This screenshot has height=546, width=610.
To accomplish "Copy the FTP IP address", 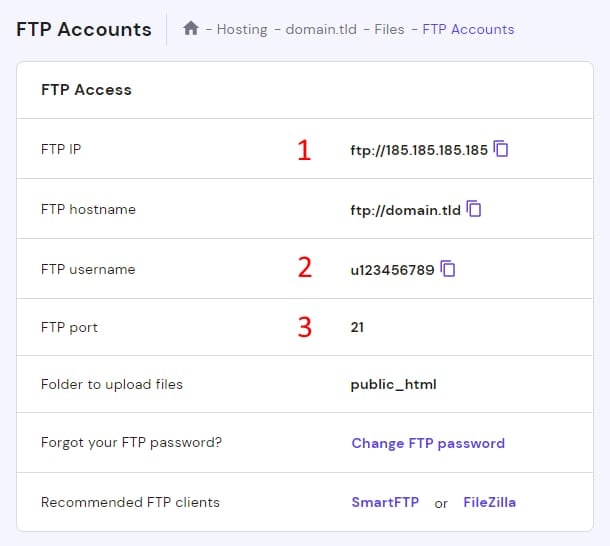I will point(502,150).
